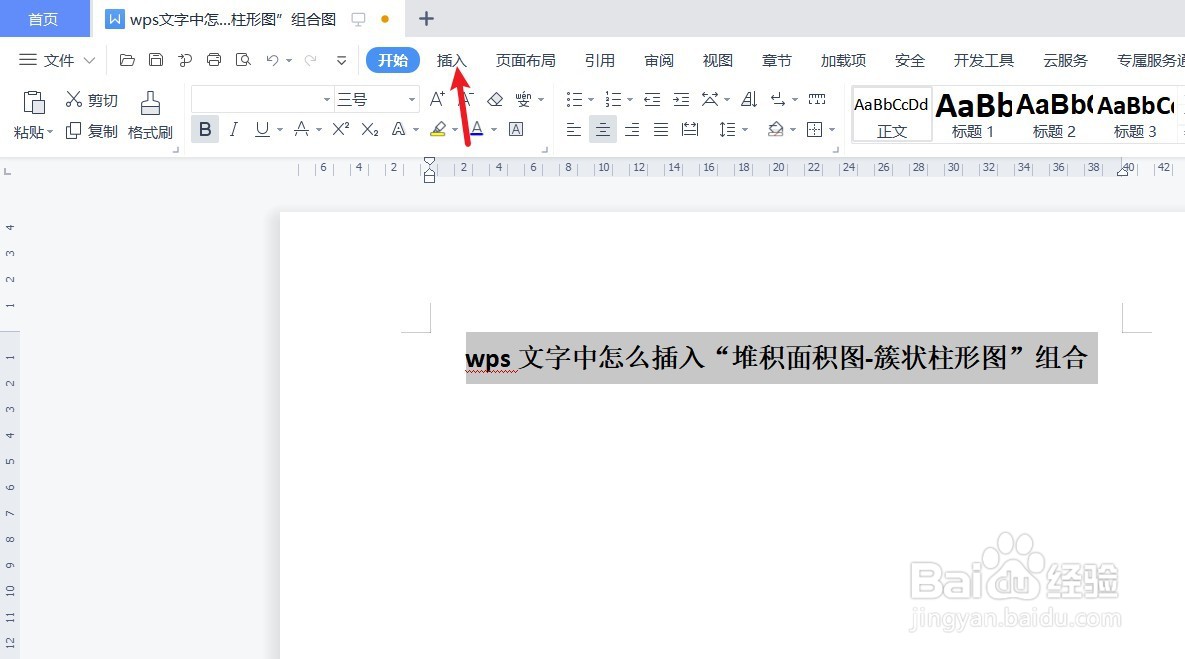Image resolution: width=1185 pixels, height=659 pixels.
Task: Open the borders dropdown arrow
Action: tap(832, 130)
